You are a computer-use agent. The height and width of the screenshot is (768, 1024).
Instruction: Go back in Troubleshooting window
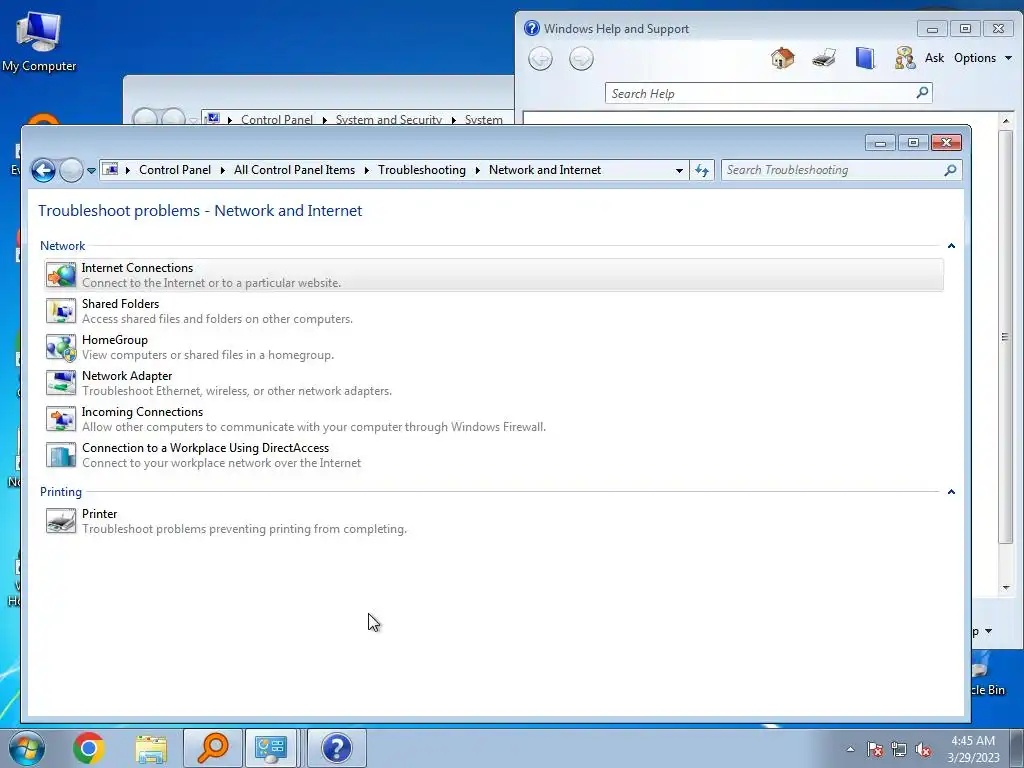tap(43, 170)
